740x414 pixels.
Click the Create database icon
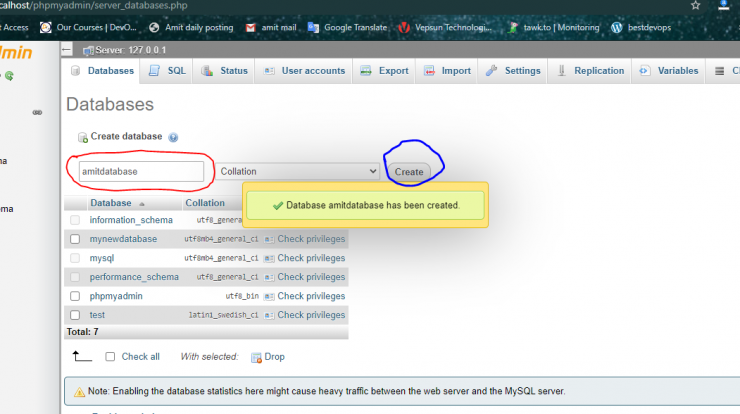83,137
